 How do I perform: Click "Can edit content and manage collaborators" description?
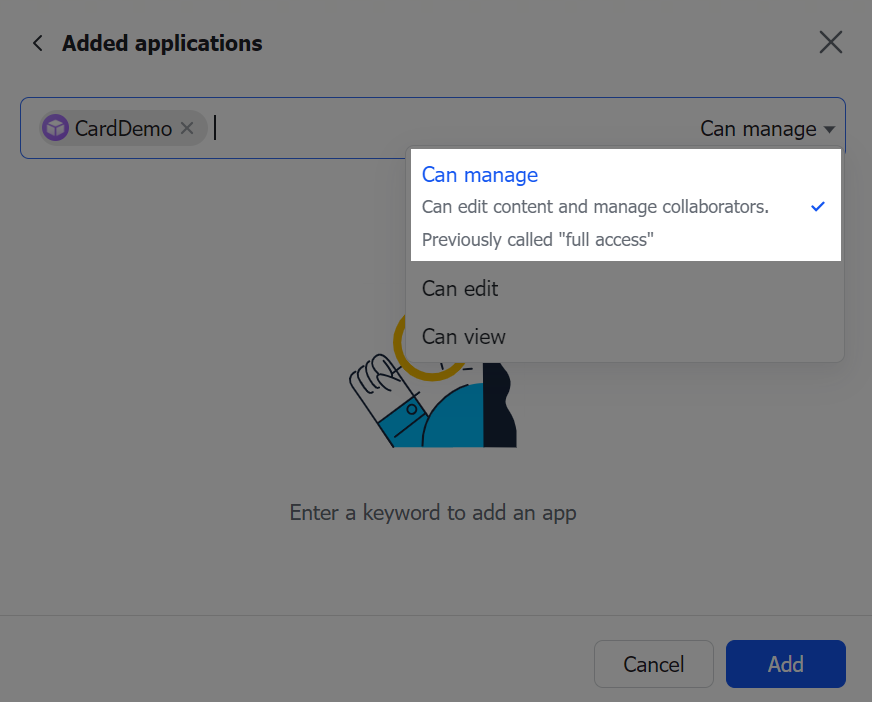coord(595,207)
